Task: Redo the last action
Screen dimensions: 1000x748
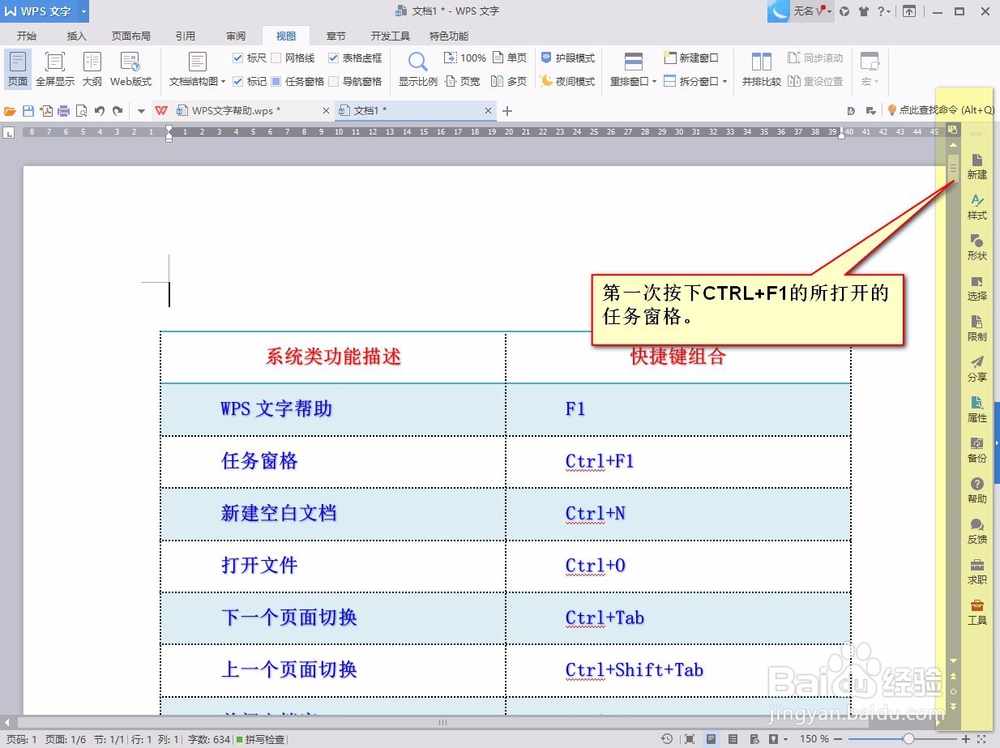Action: click(118, 111)
